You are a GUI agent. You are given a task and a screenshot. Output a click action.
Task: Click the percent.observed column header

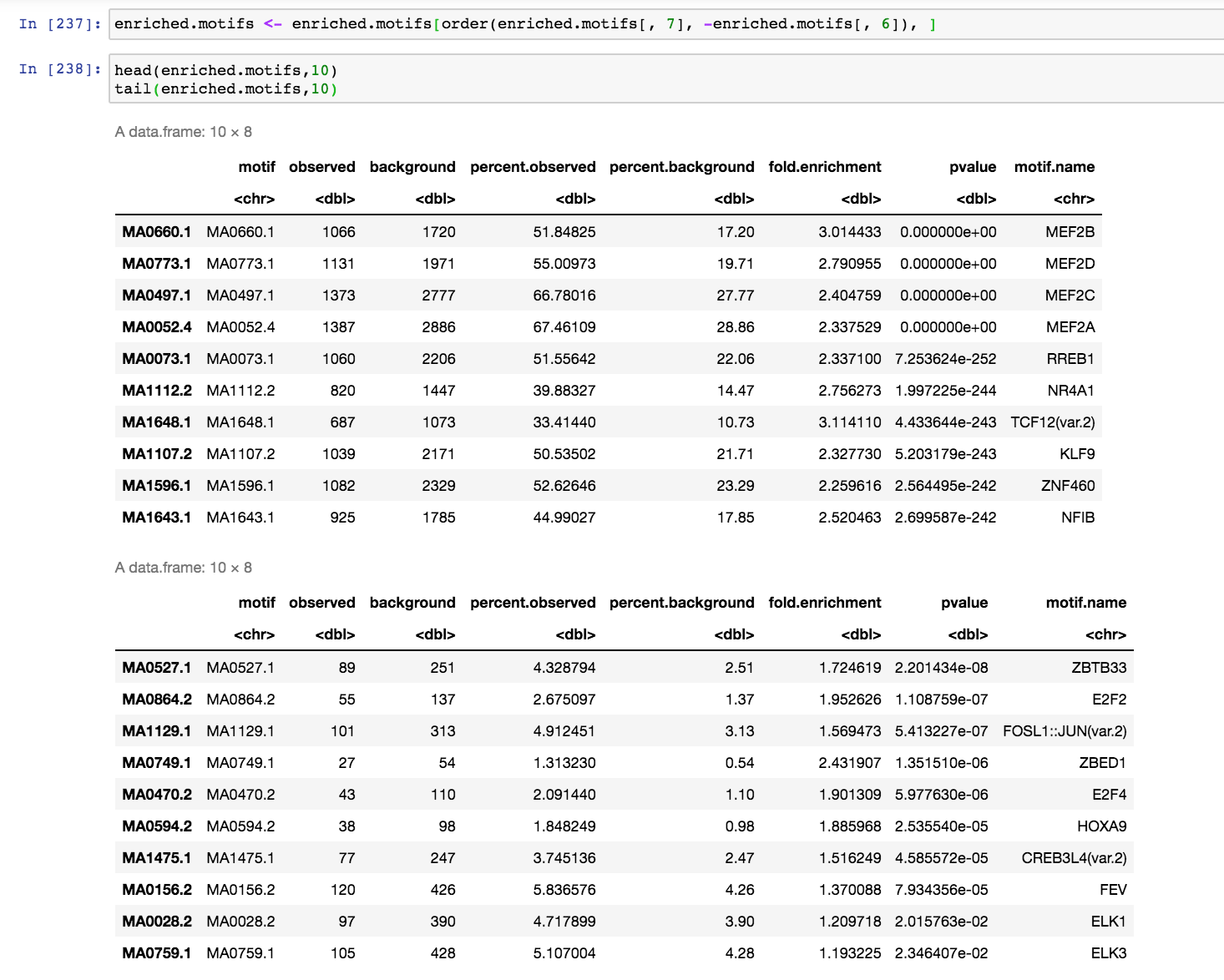click(532, 167)
